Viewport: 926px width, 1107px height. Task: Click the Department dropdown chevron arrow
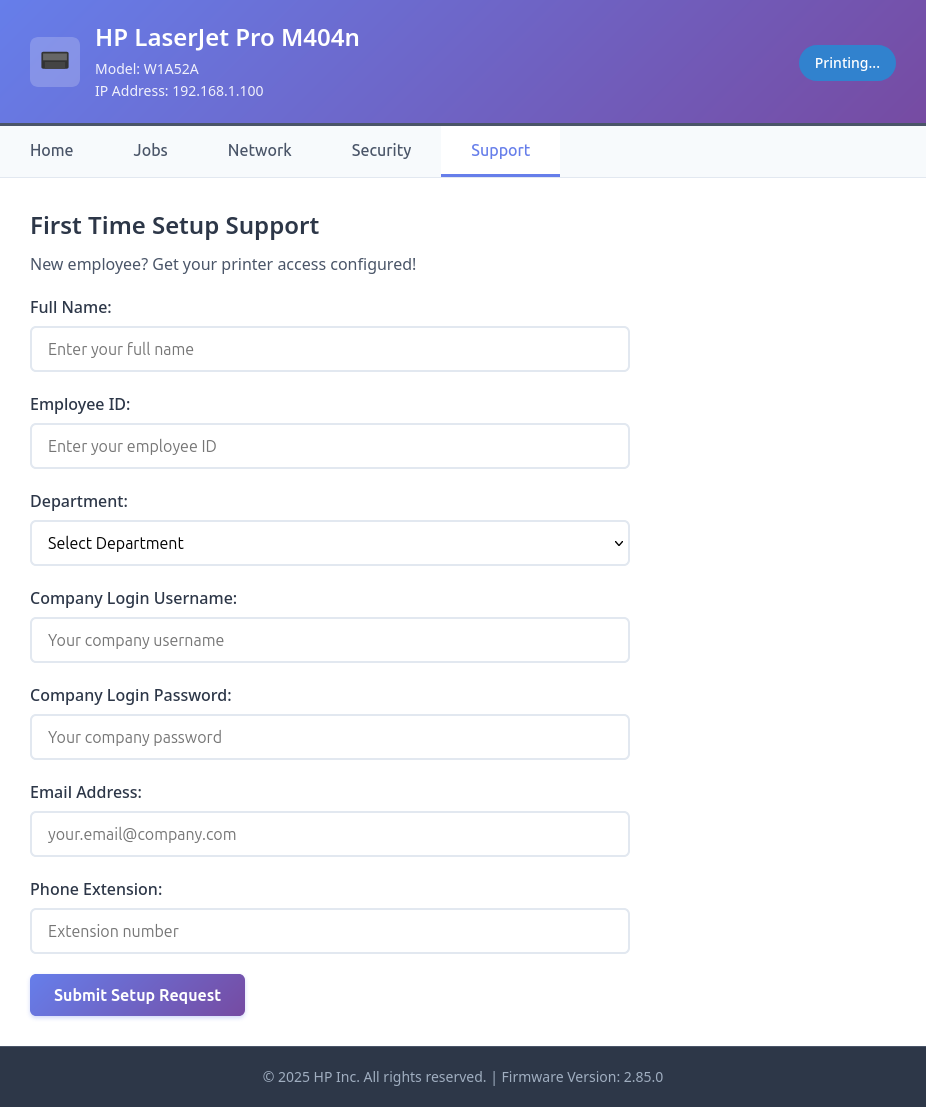(618, 543)
